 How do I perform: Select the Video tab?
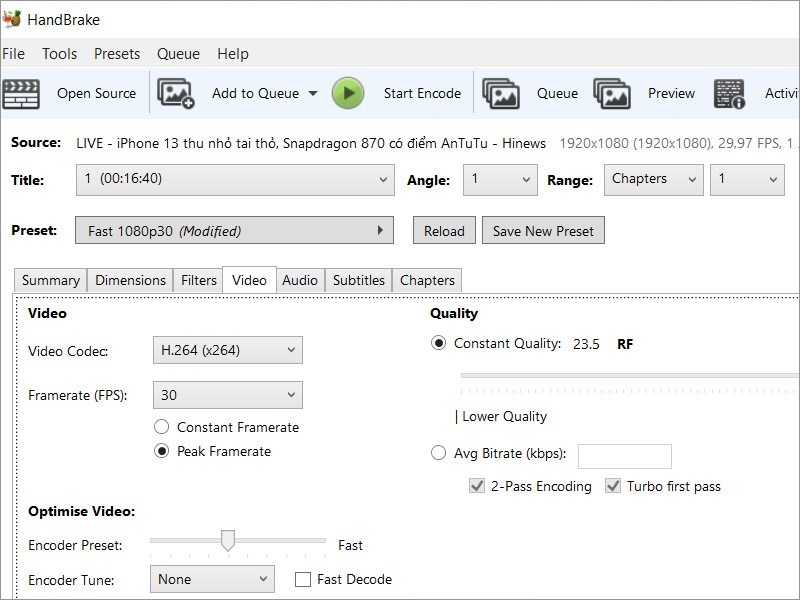tap(249, 280)
